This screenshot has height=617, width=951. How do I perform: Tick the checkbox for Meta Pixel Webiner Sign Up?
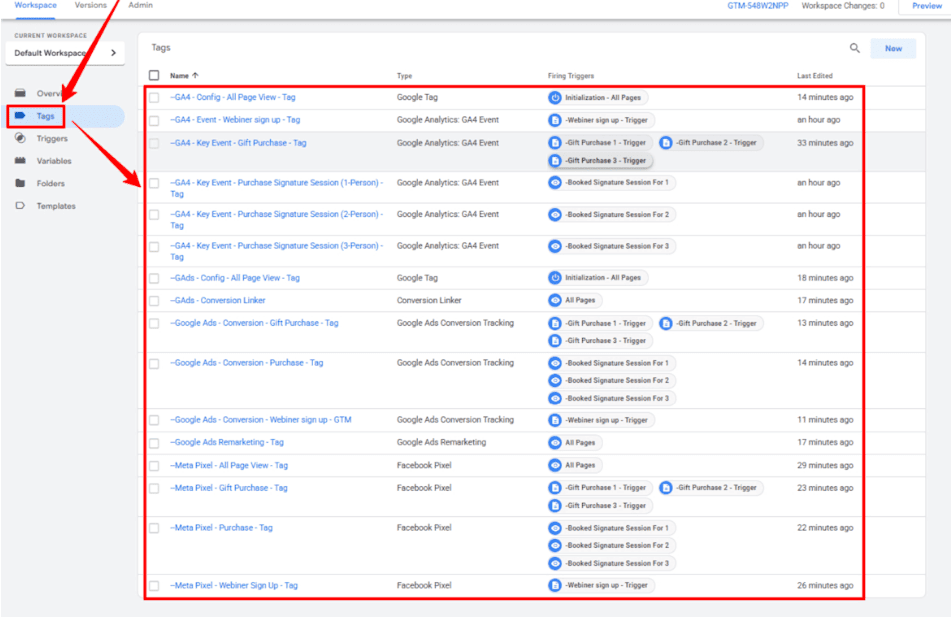coord(154,586)
